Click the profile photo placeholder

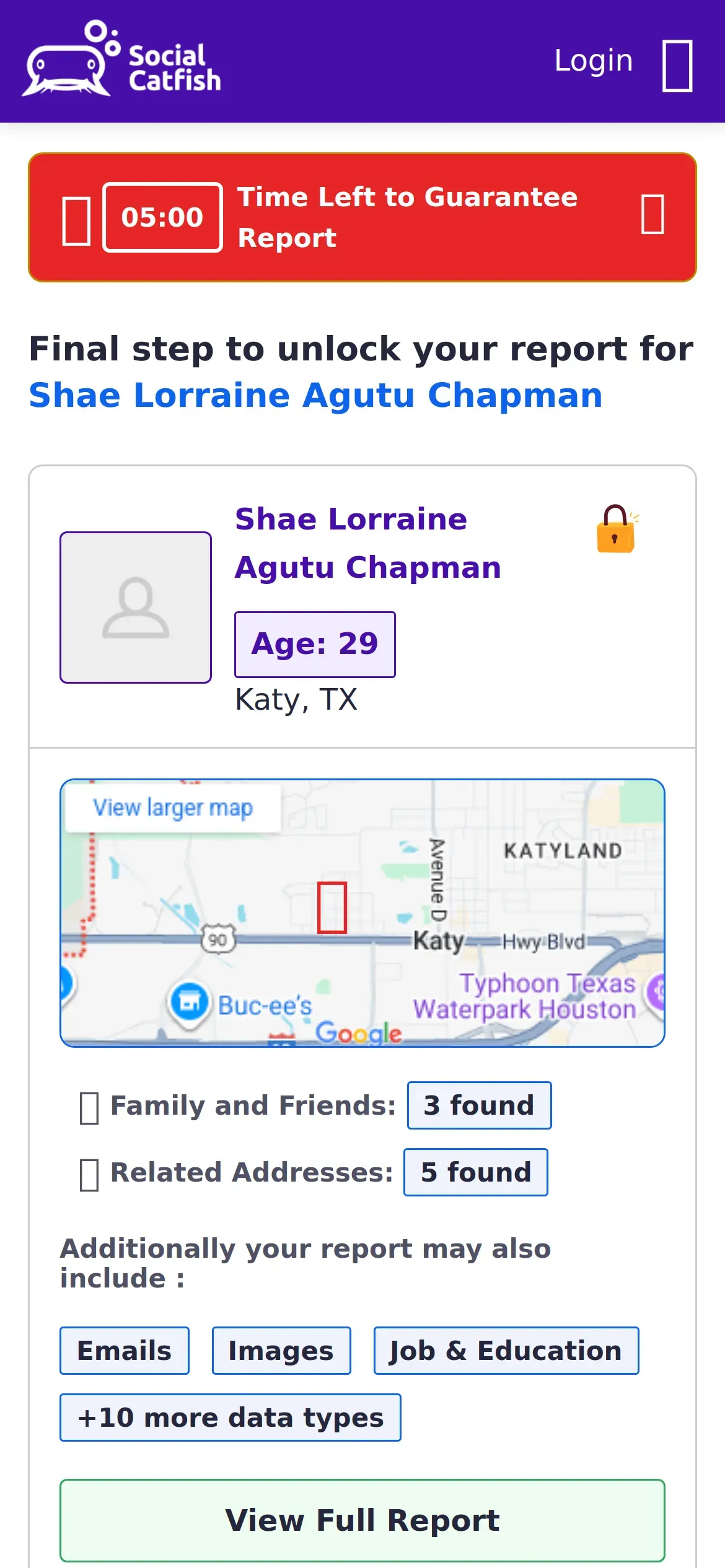136,607
